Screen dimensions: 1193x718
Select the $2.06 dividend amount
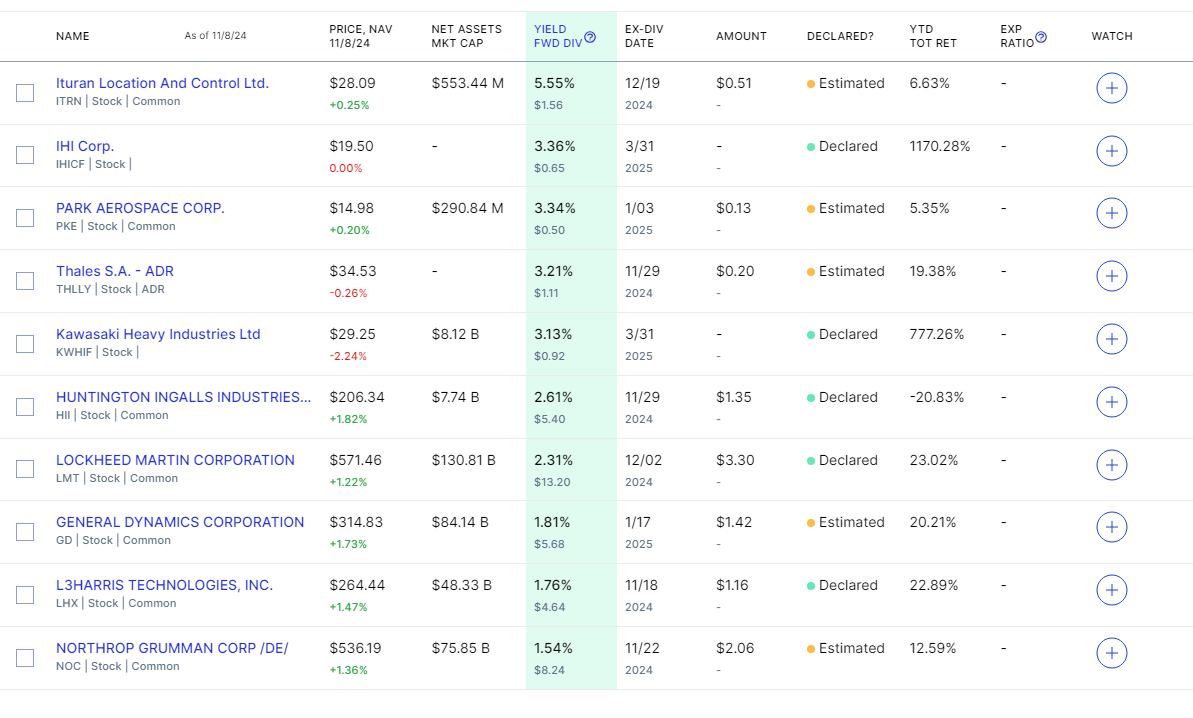click(x=735, y=648)
